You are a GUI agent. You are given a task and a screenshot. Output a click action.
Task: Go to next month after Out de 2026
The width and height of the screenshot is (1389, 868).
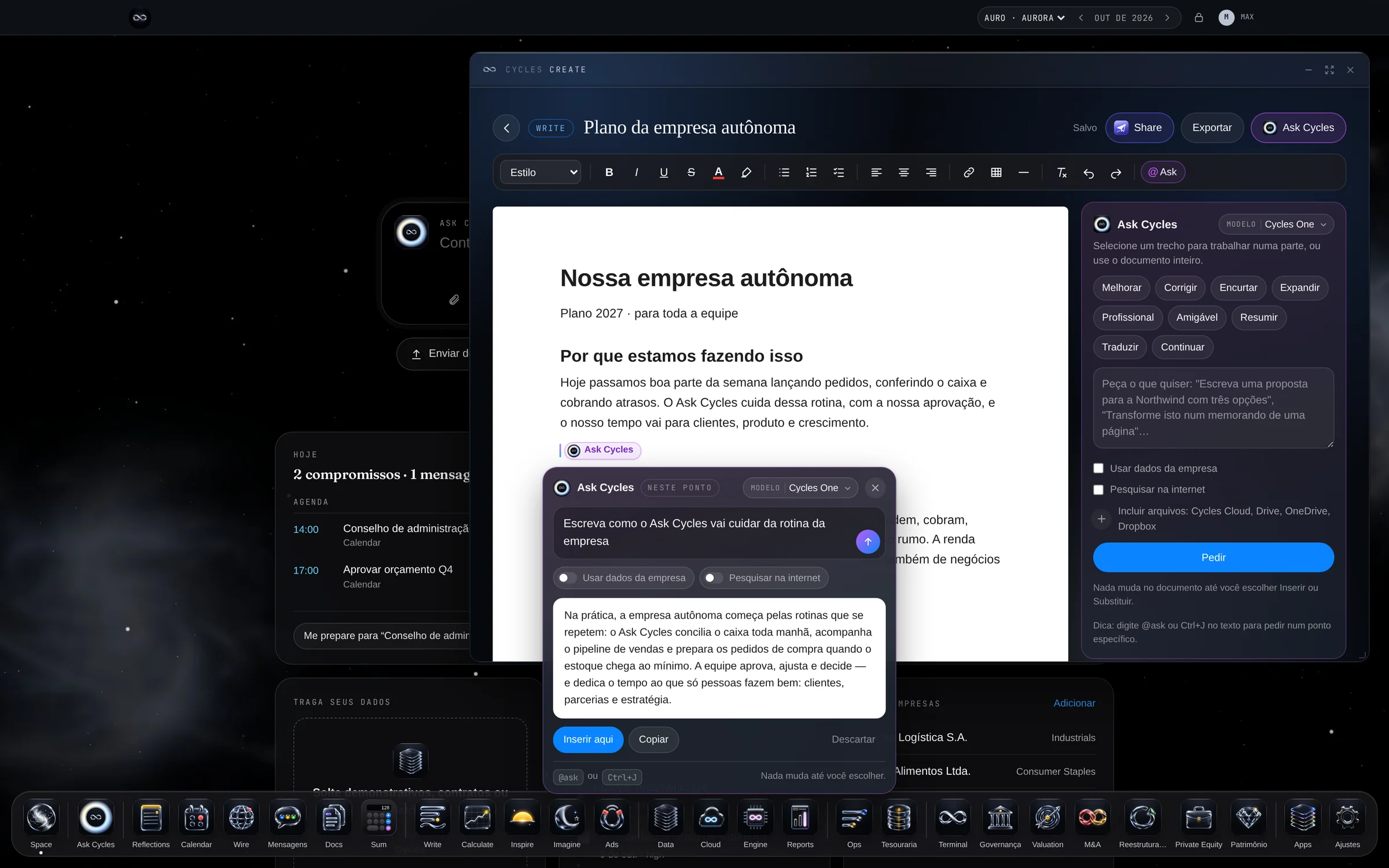1167,18
